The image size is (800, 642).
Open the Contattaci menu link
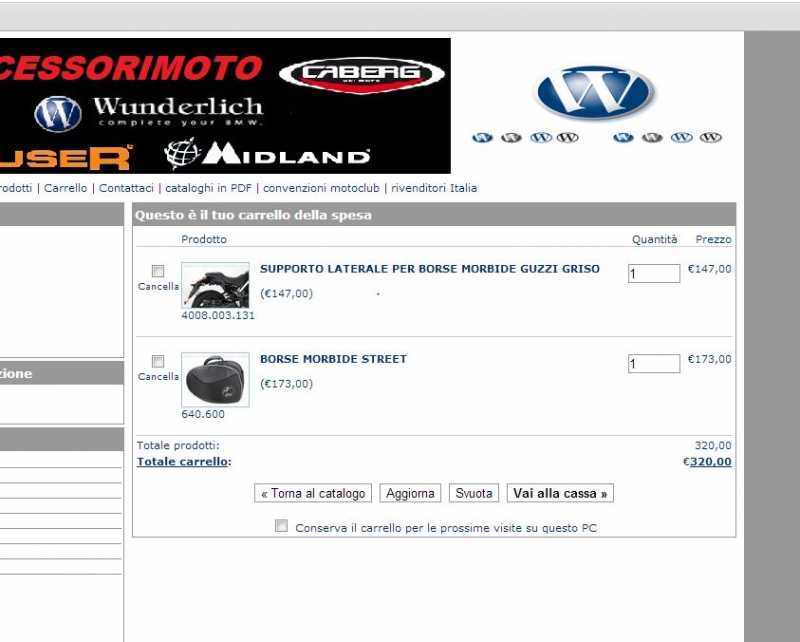[126, 188]
